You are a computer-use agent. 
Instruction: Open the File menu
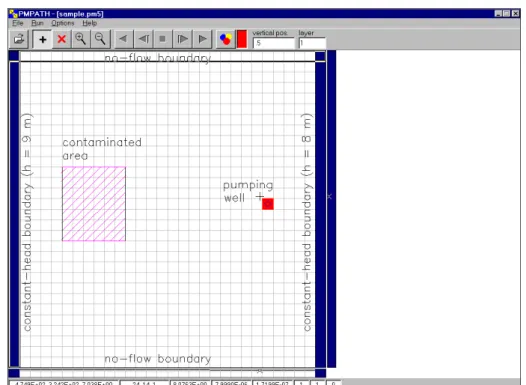coord(18,23)
